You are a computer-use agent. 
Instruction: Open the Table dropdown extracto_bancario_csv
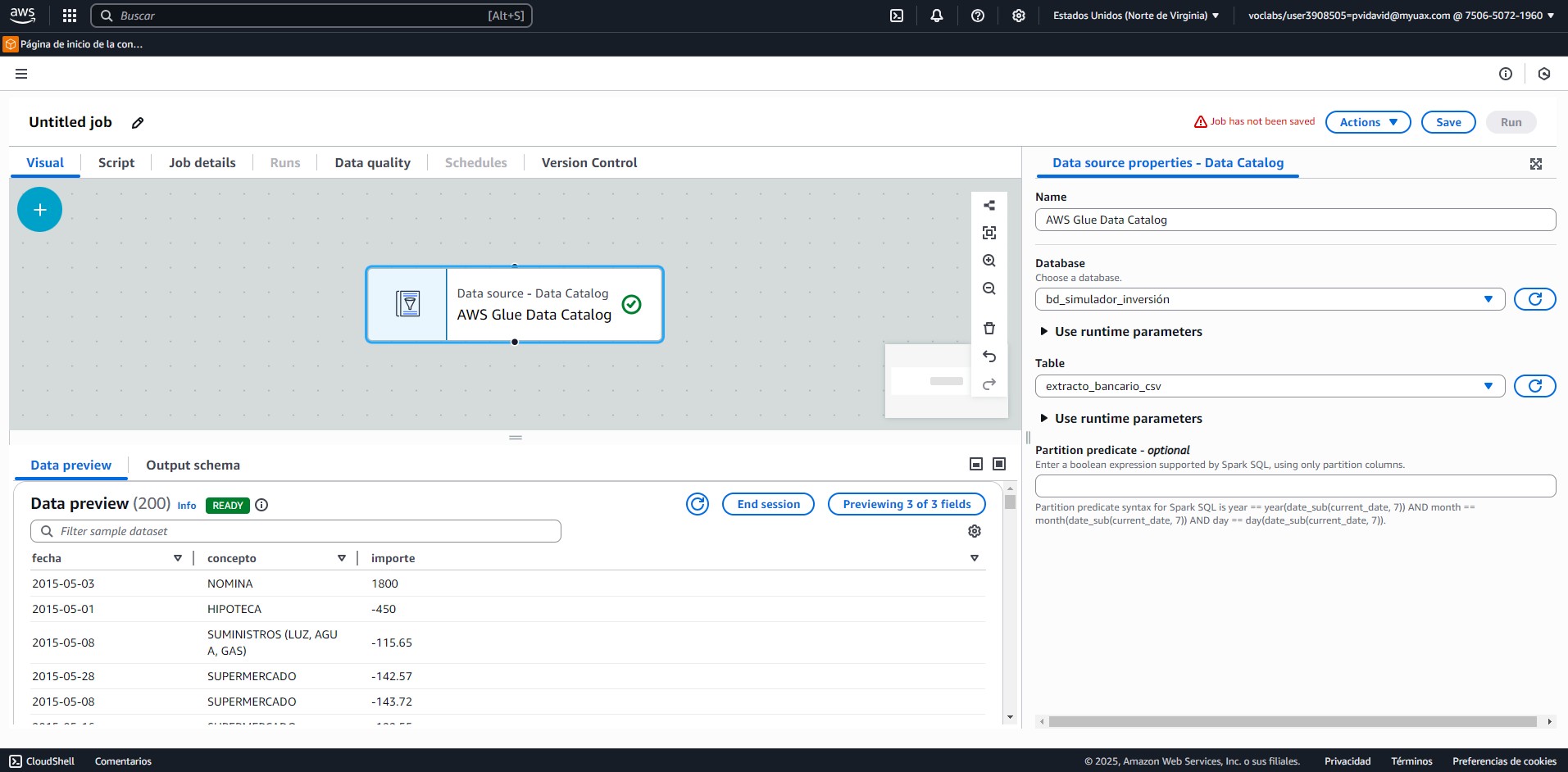click(1270, 386)
